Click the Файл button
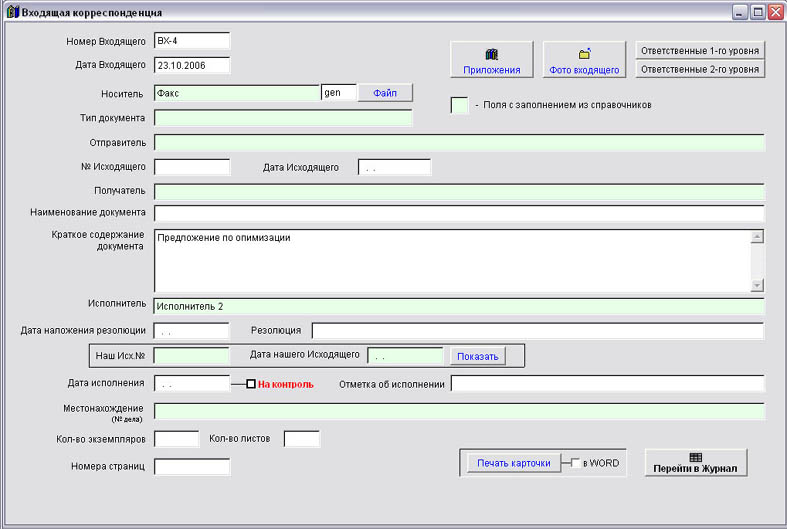Screen dimensions: 787x529 tap(385, 93)
